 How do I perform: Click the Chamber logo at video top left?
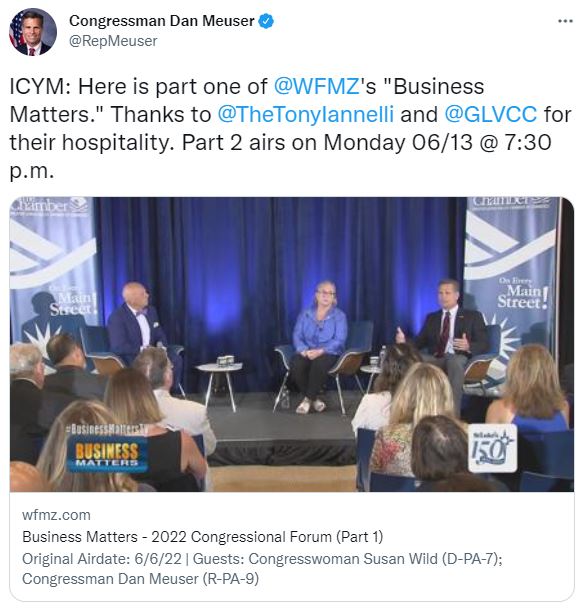(x=51, y=206)
